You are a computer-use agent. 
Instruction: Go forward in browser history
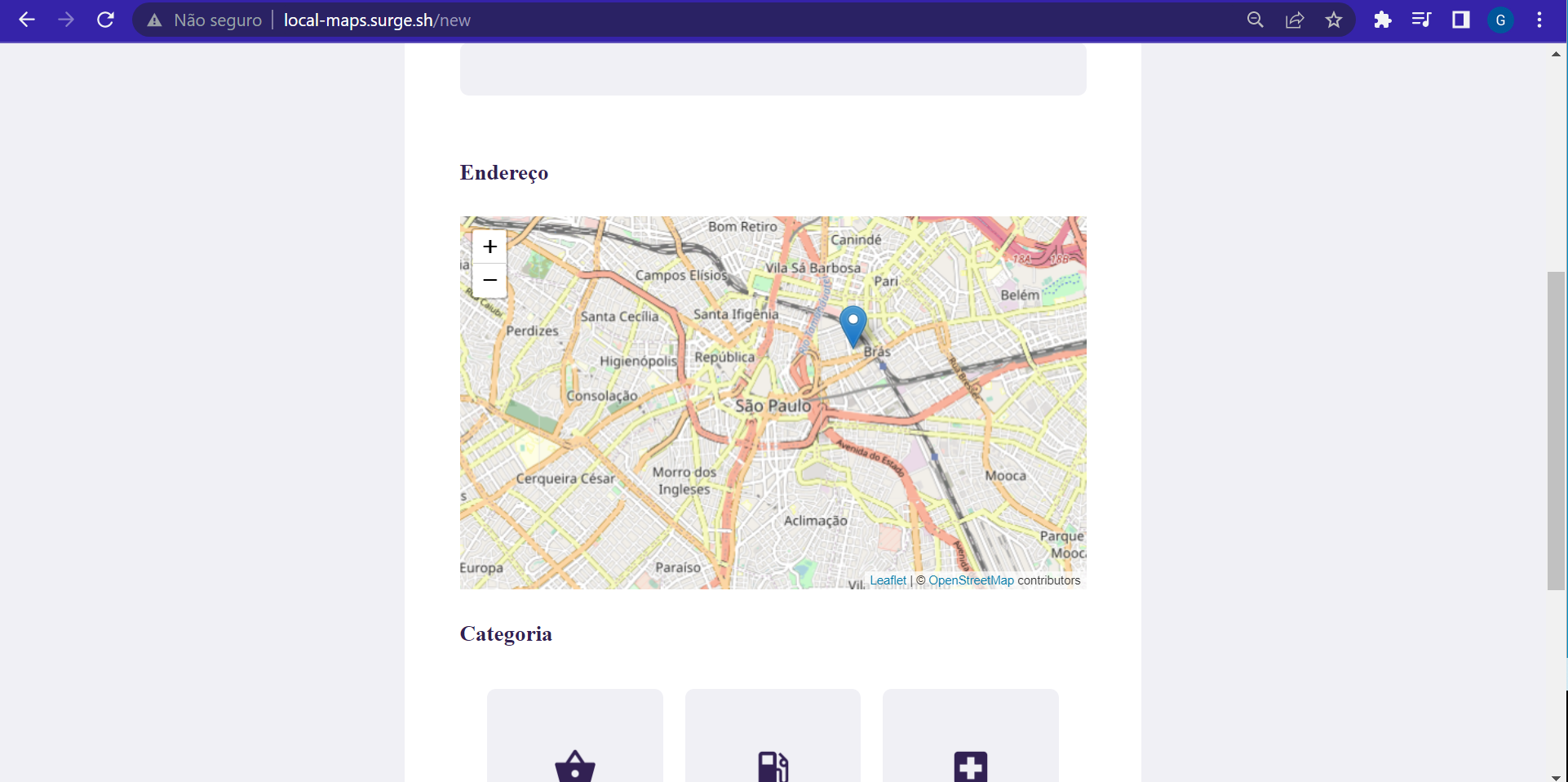(x=66, y=20)
